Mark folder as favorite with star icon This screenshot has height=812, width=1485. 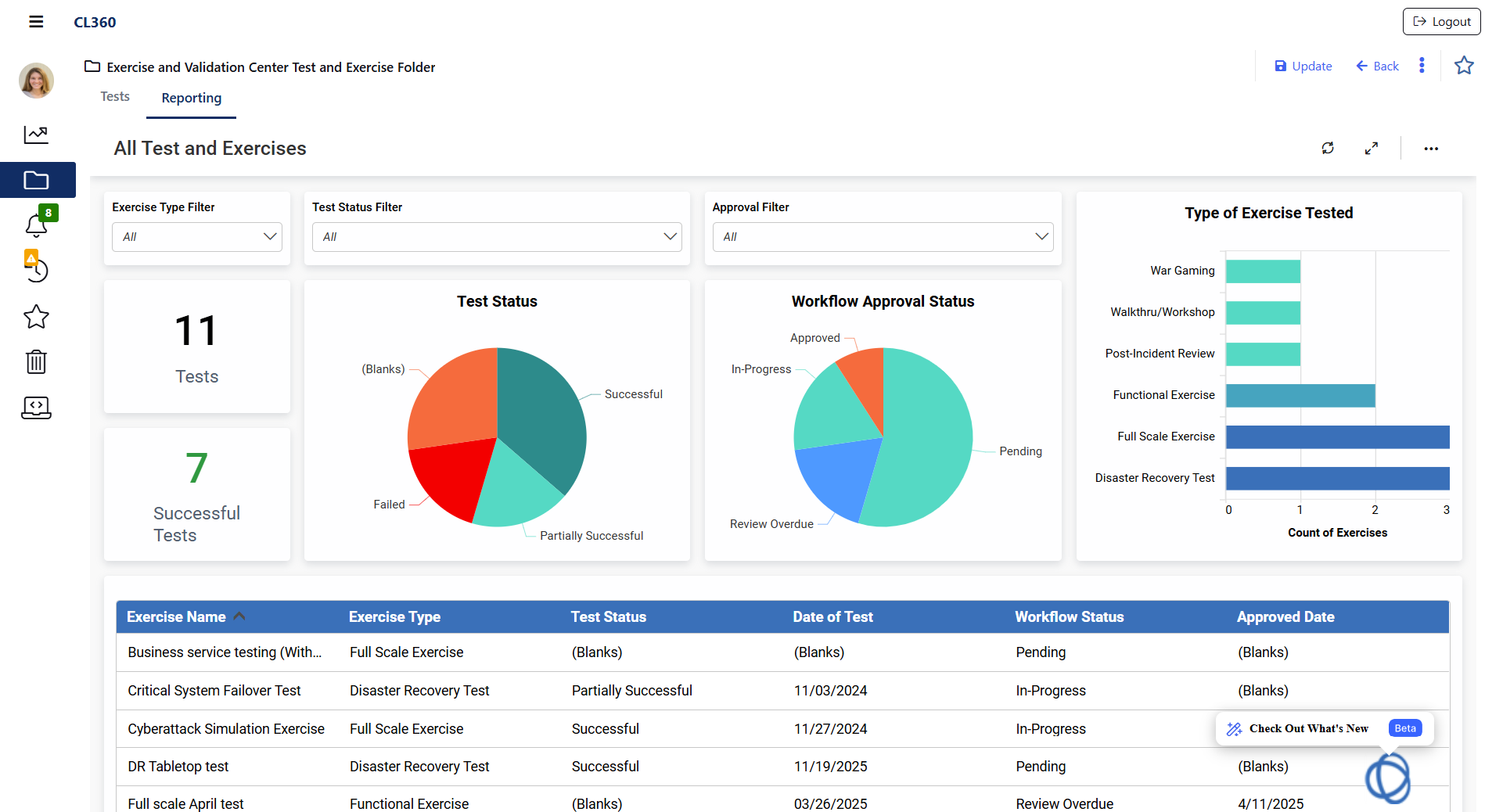click(x=1463, y=66)
